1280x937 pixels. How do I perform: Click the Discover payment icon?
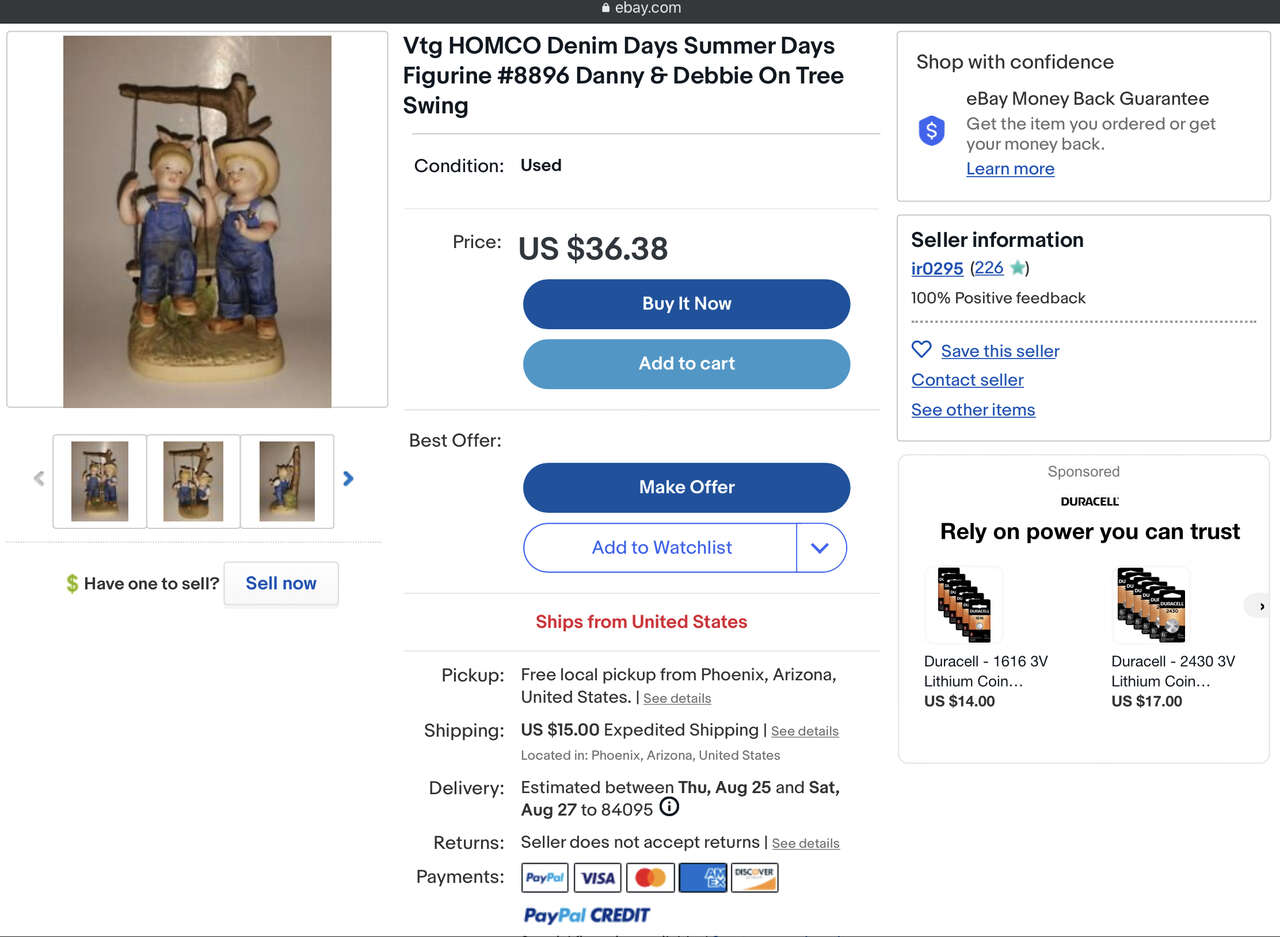click(x=755, y=878)
